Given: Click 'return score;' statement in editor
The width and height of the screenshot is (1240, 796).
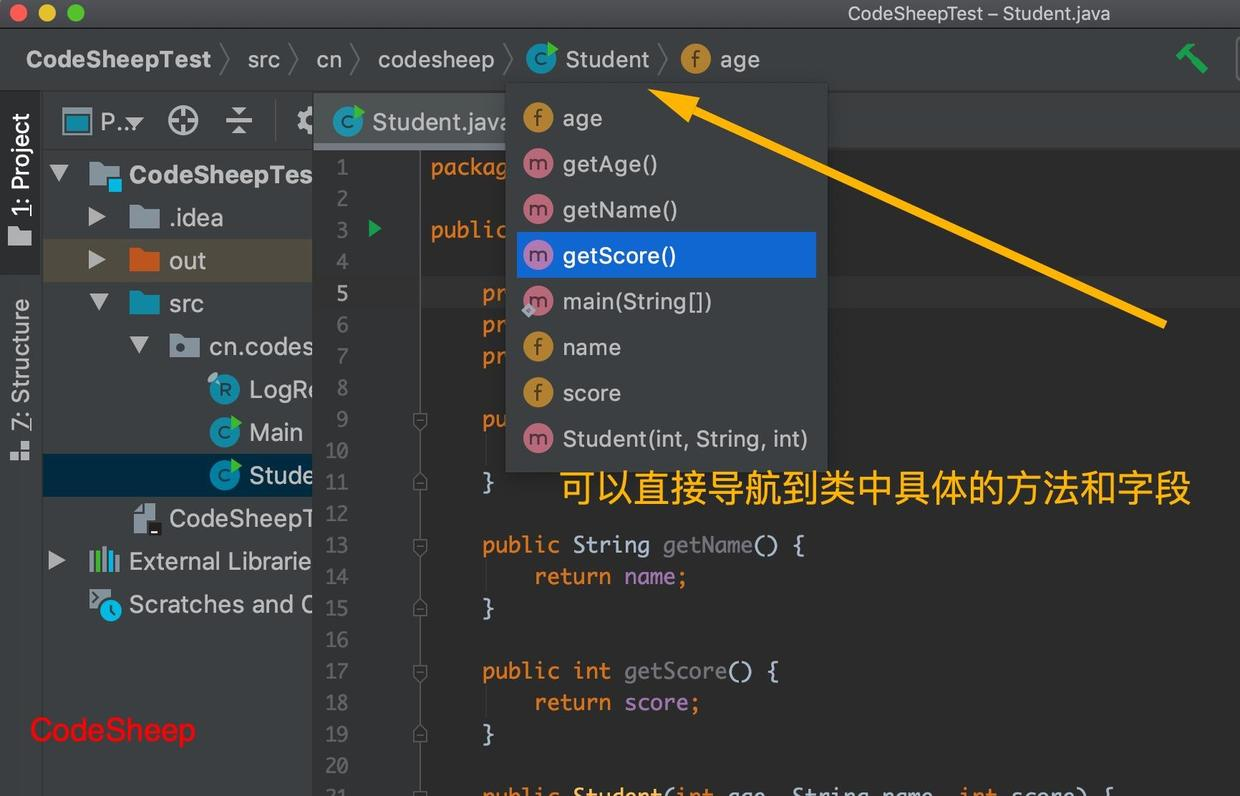Looking at the screenshot, I should (616, 702).
